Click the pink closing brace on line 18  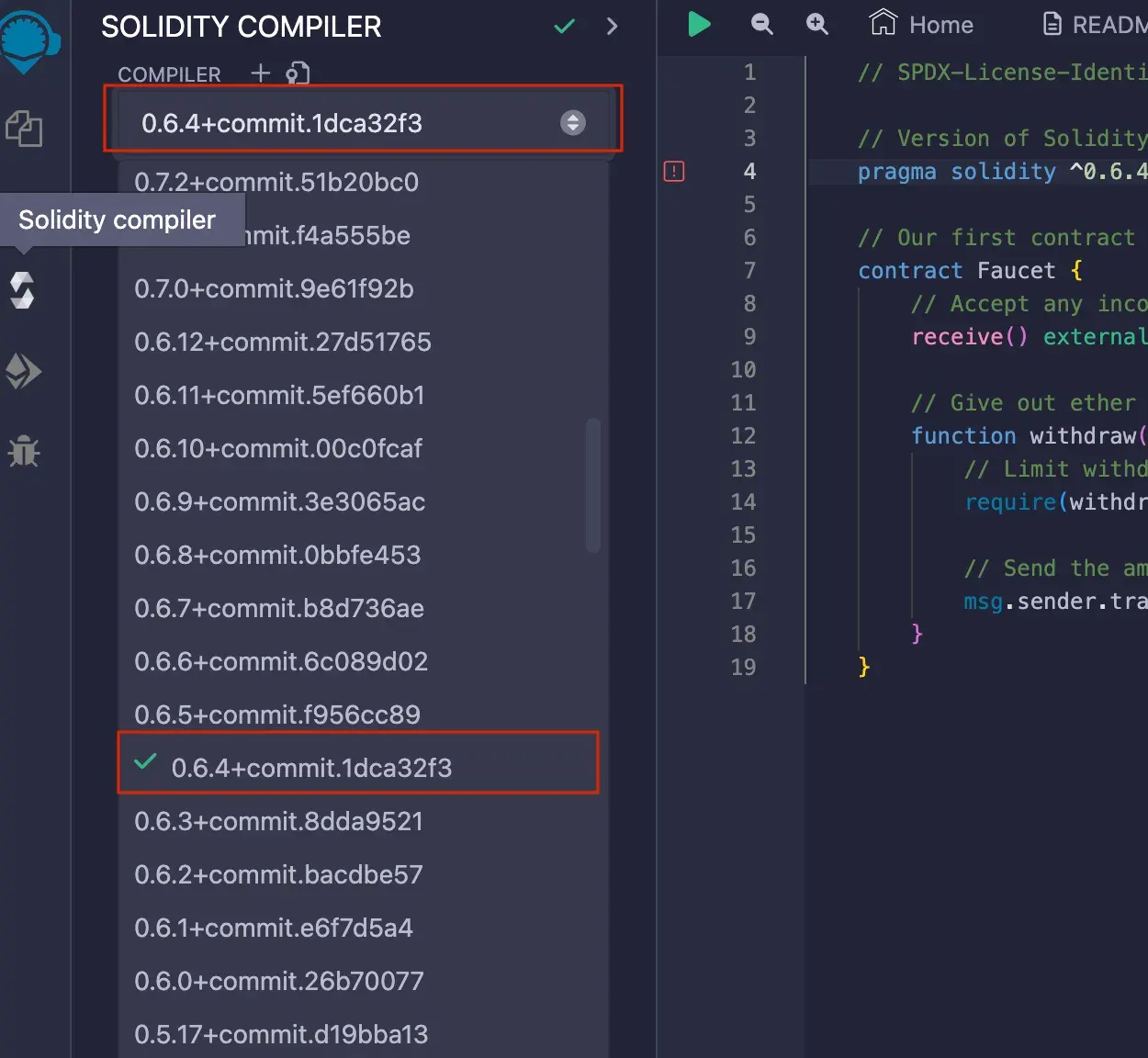point(917,634)
